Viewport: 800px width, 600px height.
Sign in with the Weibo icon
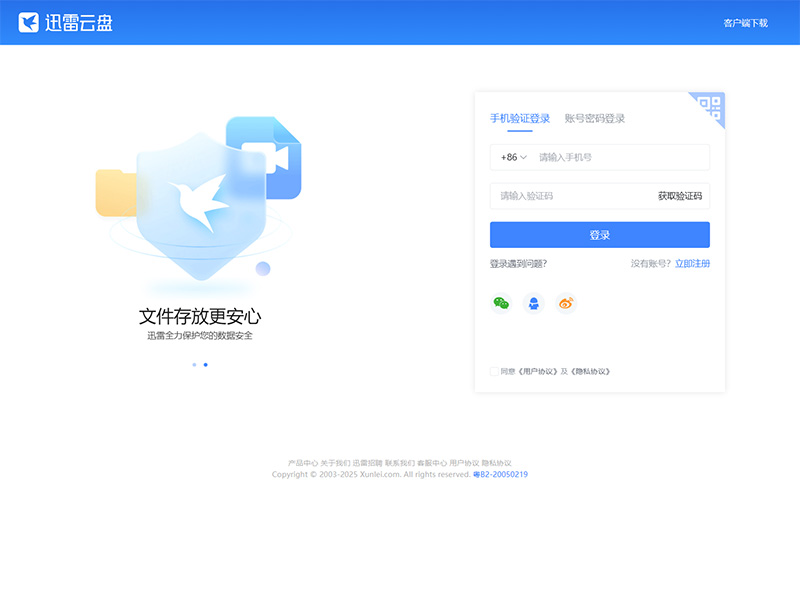565,303
